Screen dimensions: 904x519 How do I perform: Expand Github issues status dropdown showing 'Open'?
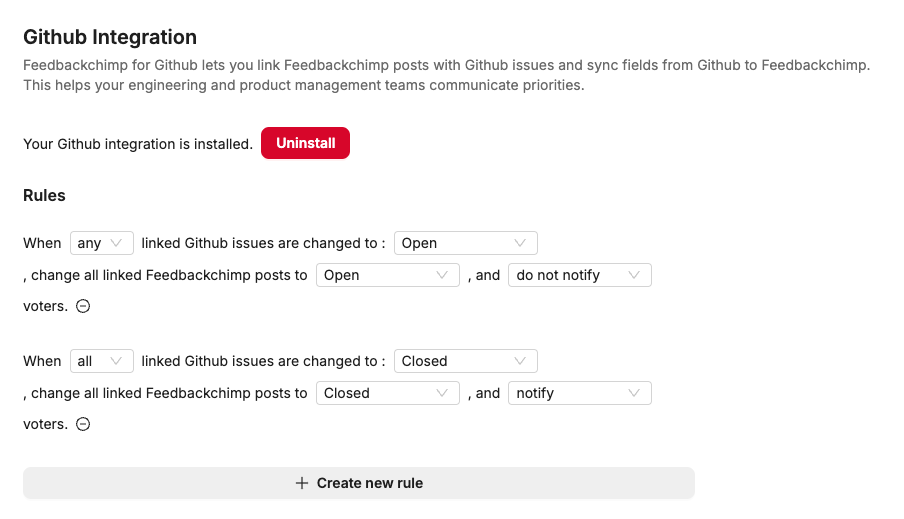point(466,243)
